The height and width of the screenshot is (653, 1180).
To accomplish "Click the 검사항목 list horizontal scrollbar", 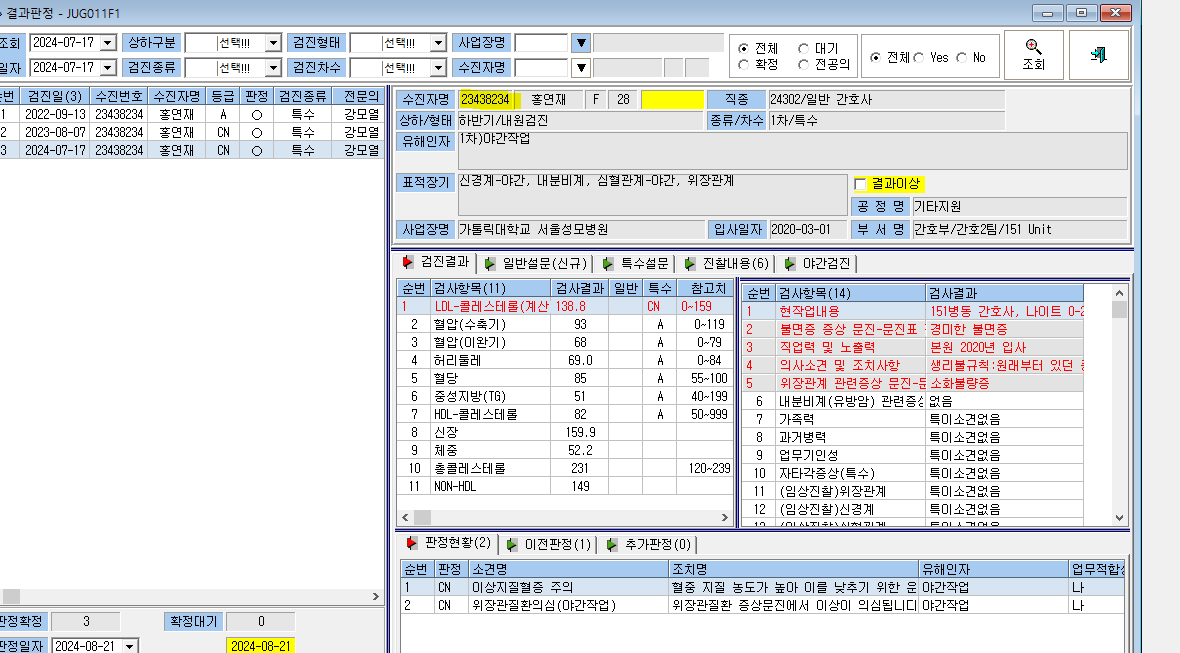I will click(x=564, y=518).
